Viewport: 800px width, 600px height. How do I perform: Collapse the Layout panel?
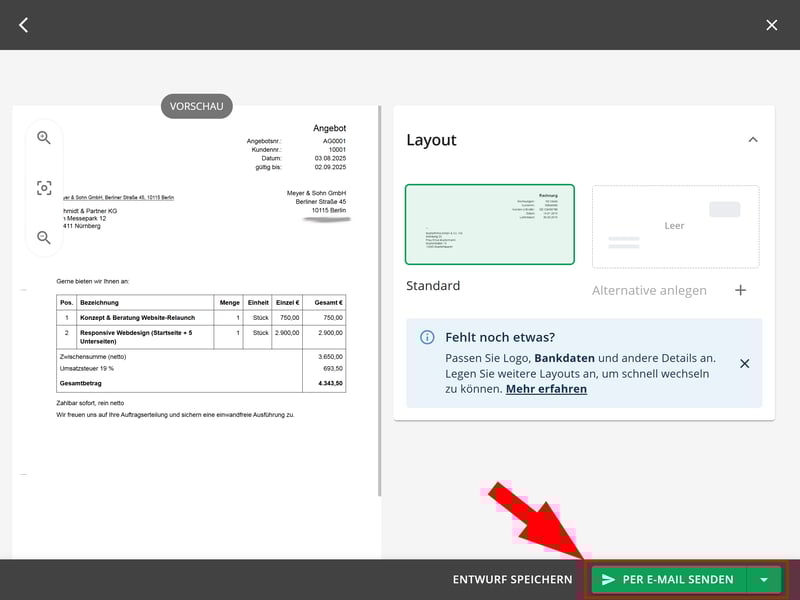click(753, 140)
